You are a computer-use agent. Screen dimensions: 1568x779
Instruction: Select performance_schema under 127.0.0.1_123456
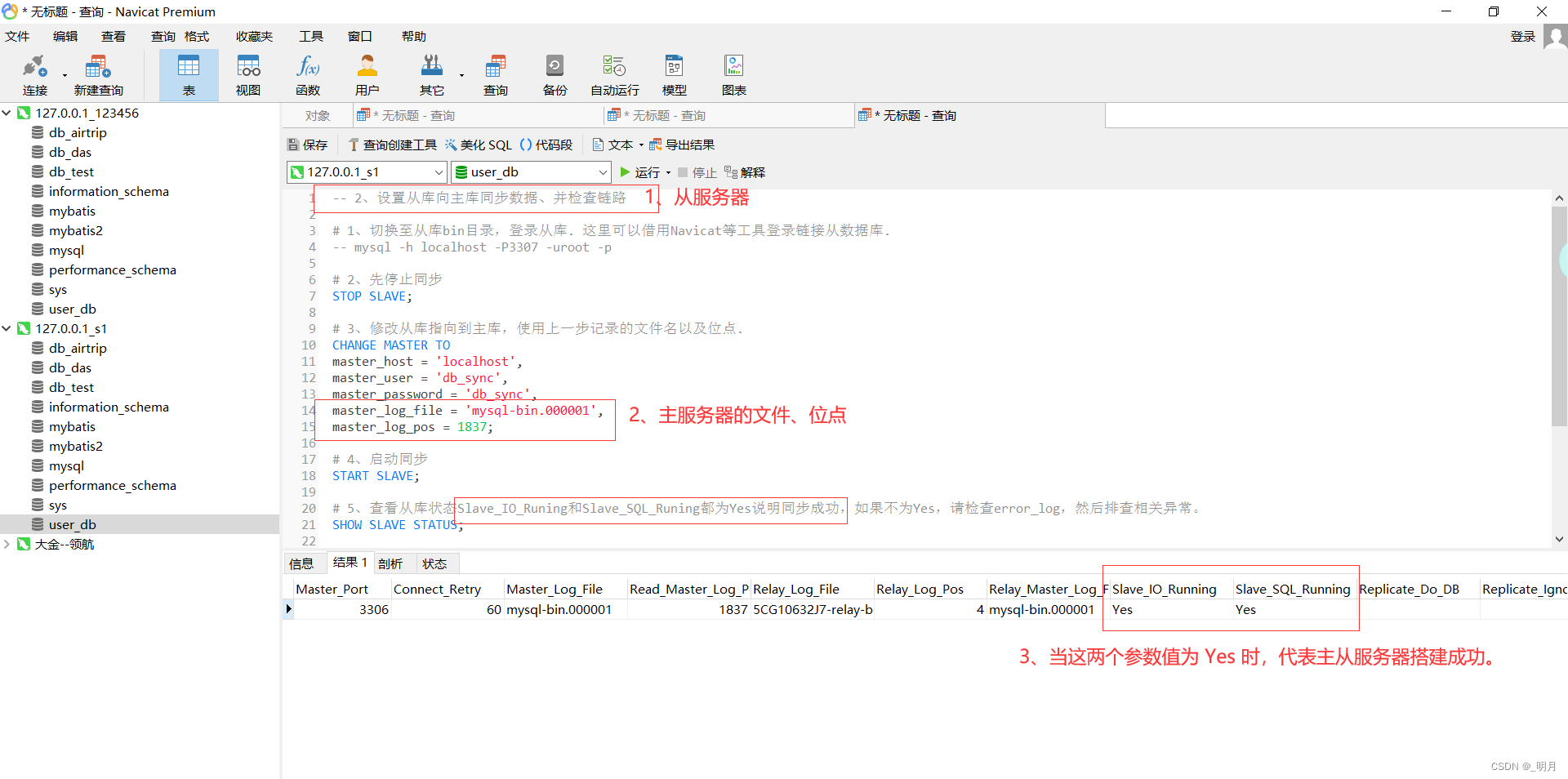coord(113,269)
